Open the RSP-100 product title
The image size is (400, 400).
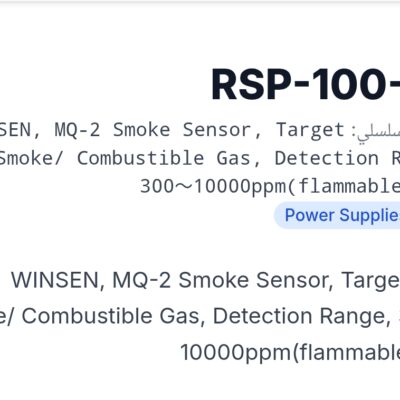tap(306, 84)
